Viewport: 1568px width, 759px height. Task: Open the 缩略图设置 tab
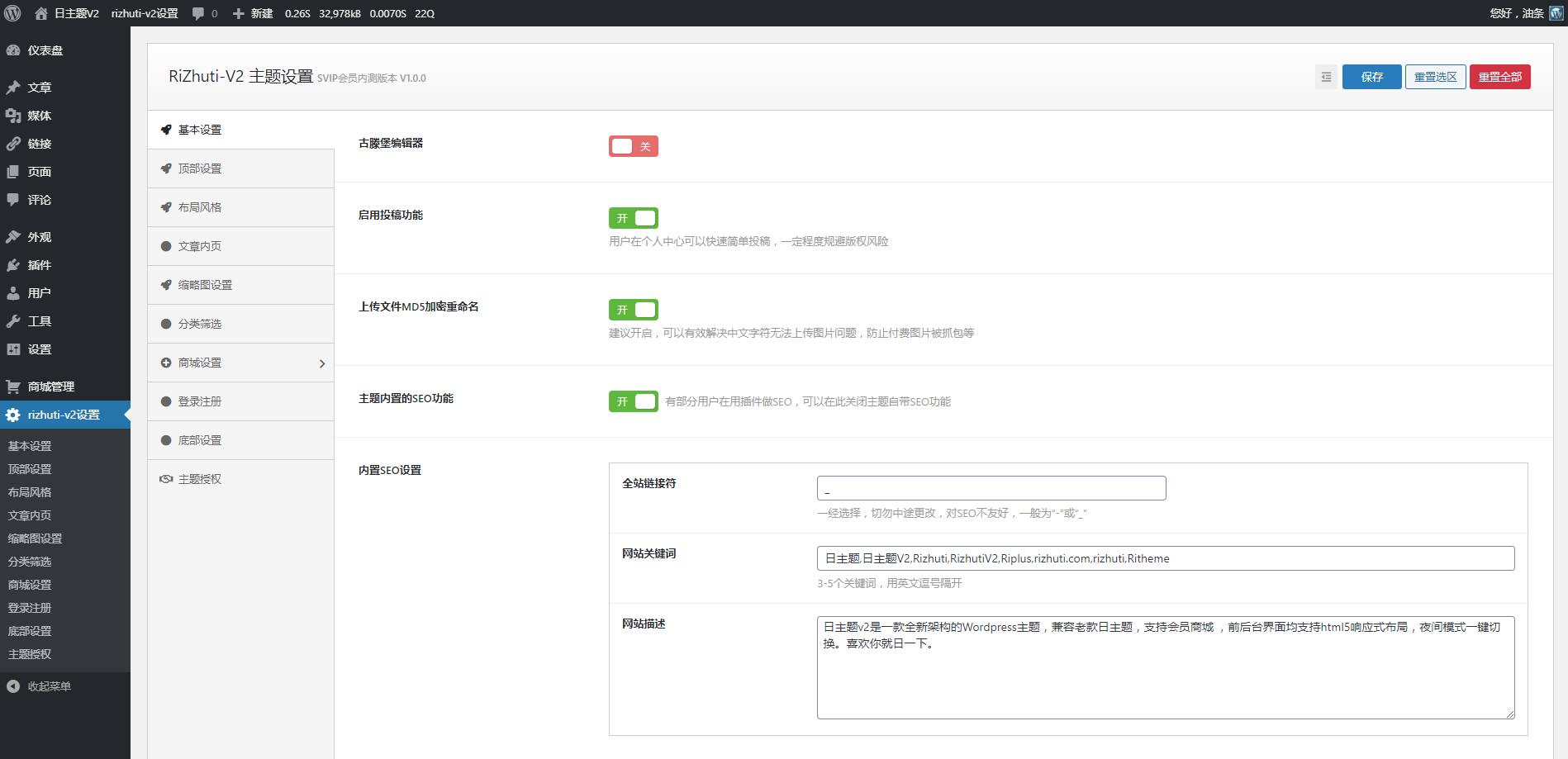[240, 285]
